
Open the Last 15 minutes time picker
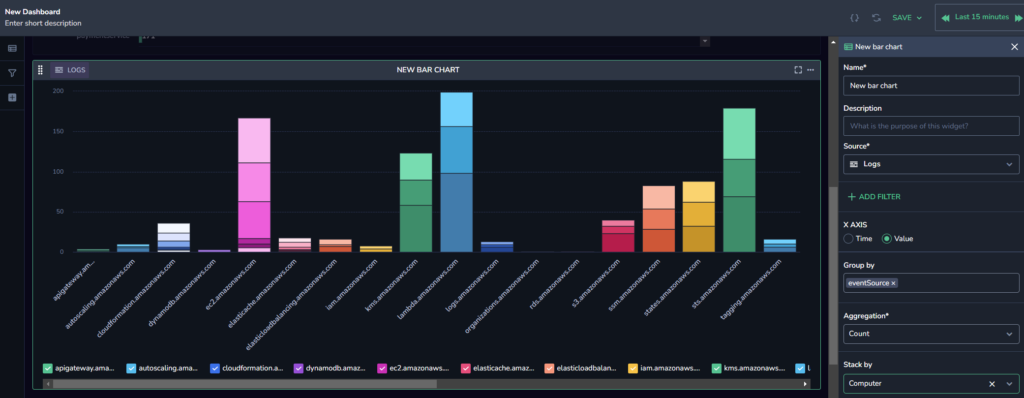(982, 17)
